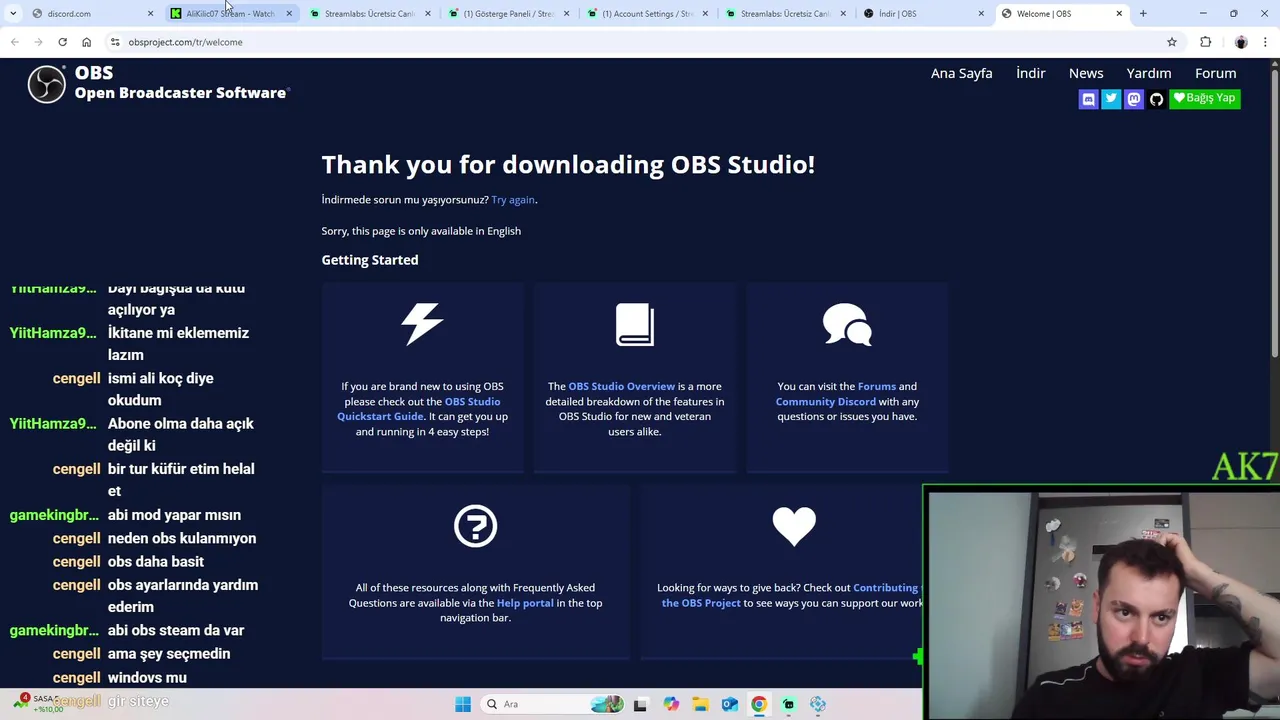The width and height of the screenshot is (1280, 720).
Task: Open Forum menu item
Action: (x=1216, y=73)
